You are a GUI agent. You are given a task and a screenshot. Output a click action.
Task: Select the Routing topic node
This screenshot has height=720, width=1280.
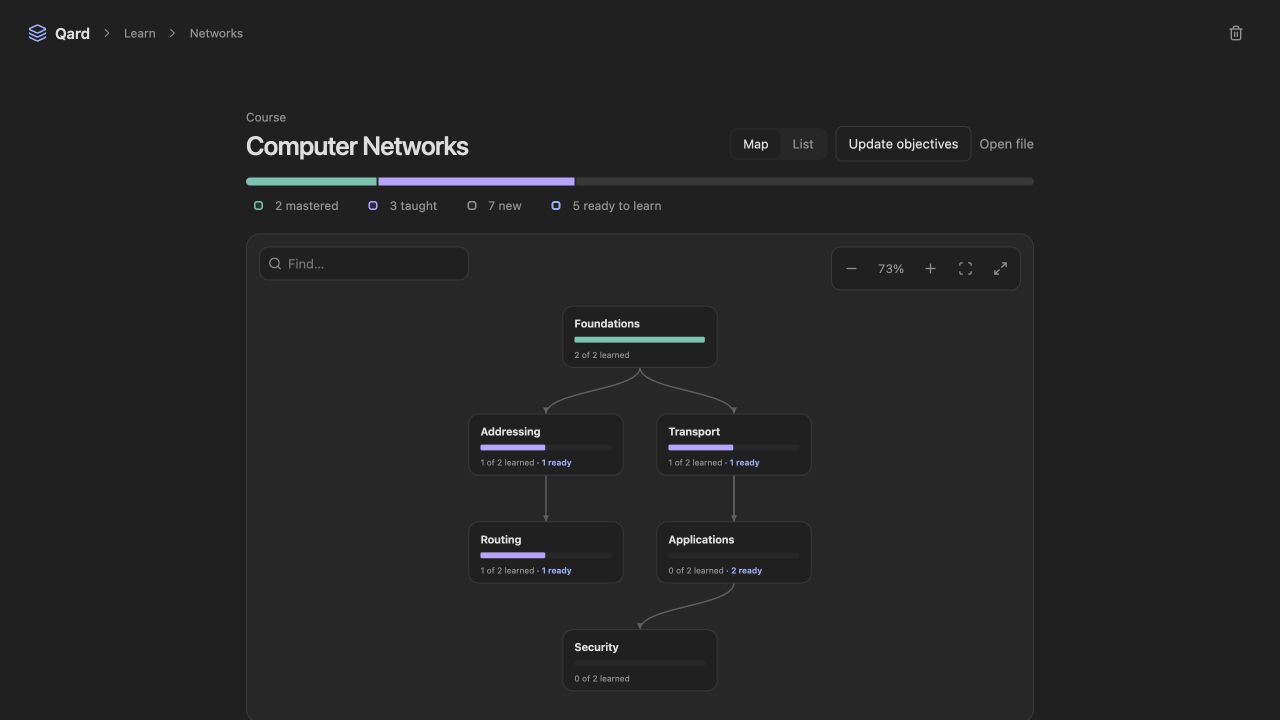coord(546,553)
